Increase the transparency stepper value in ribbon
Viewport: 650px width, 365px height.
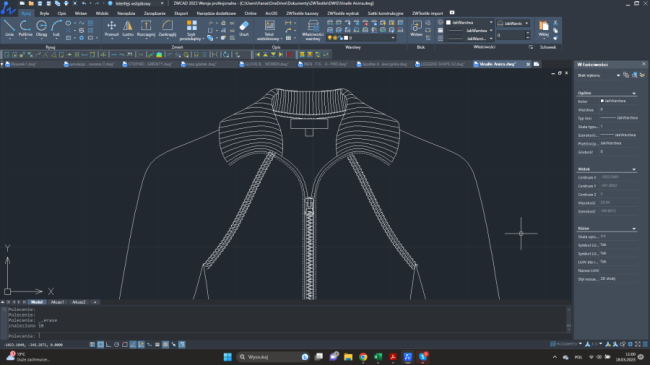click(528, 34)
